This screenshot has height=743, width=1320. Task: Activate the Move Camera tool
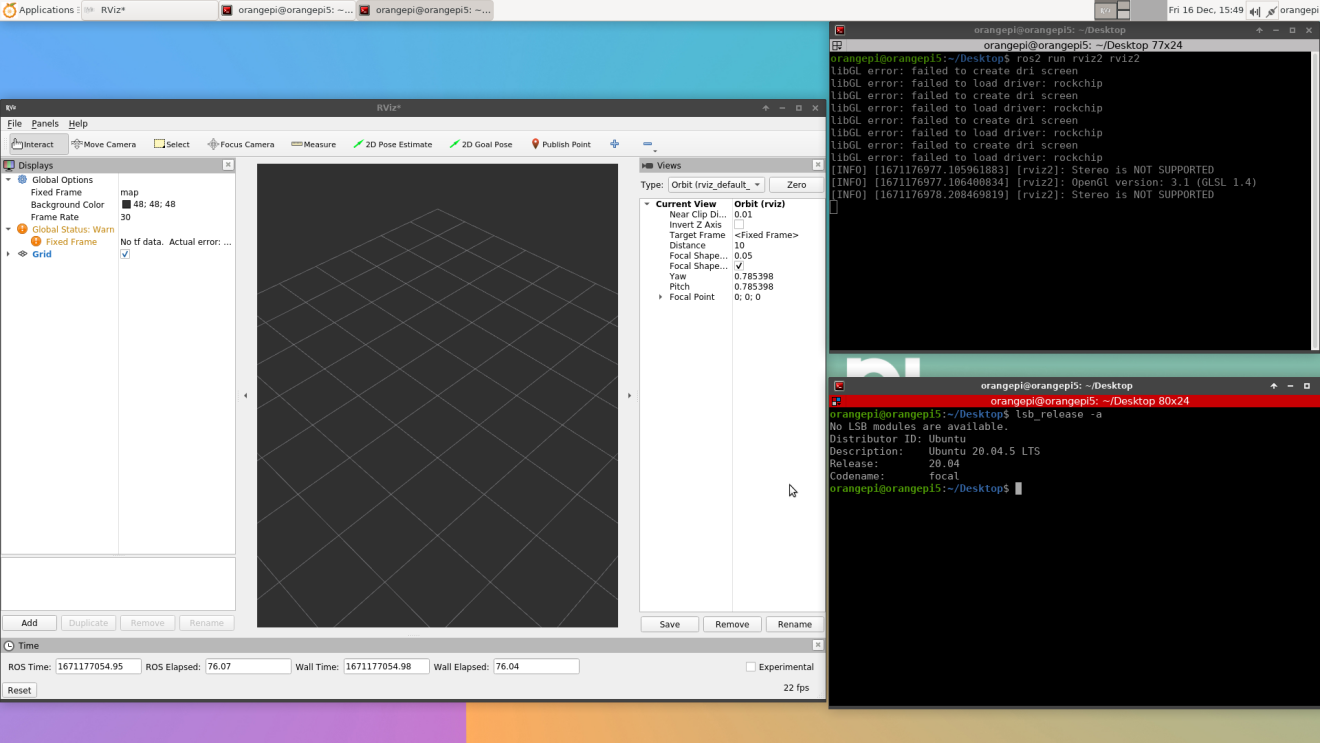[103, 144]
